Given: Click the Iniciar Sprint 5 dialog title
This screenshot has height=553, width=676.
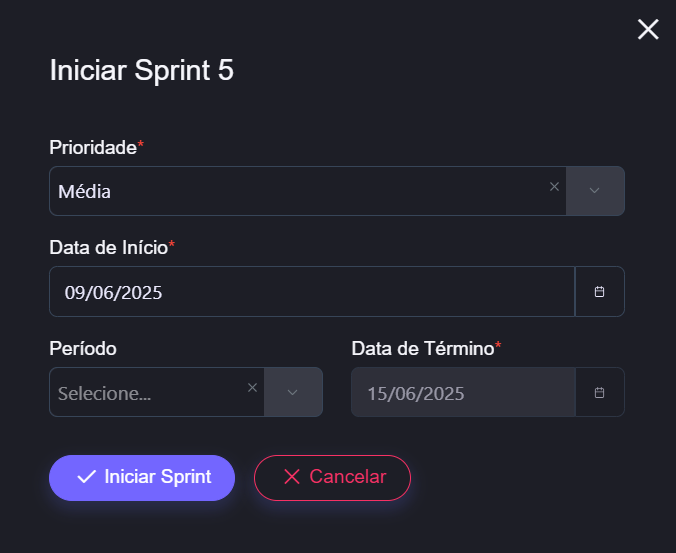Looking at the screenshot, I should click(142, 71).
